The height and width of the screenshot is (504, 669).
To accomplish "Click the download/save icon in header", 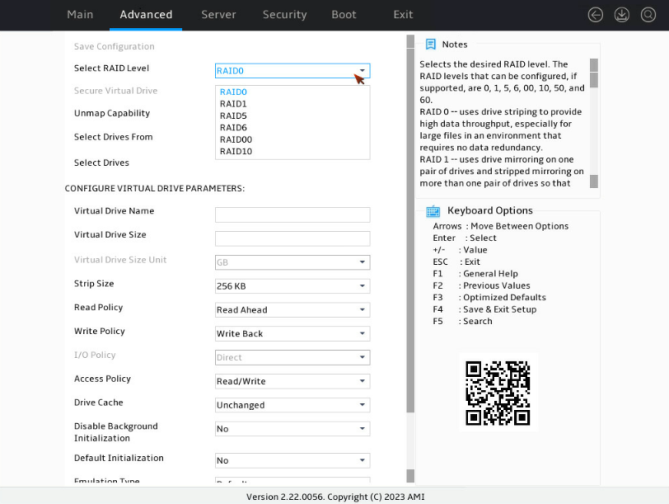I will pos(622,15).
